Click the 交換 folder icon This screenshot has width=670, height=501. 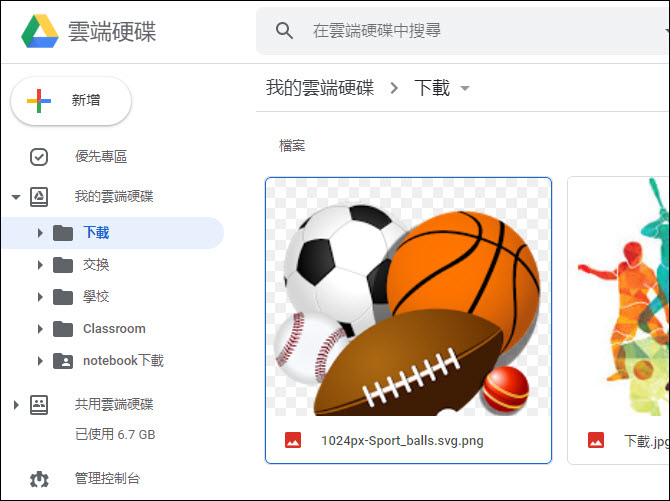(63, 265)
